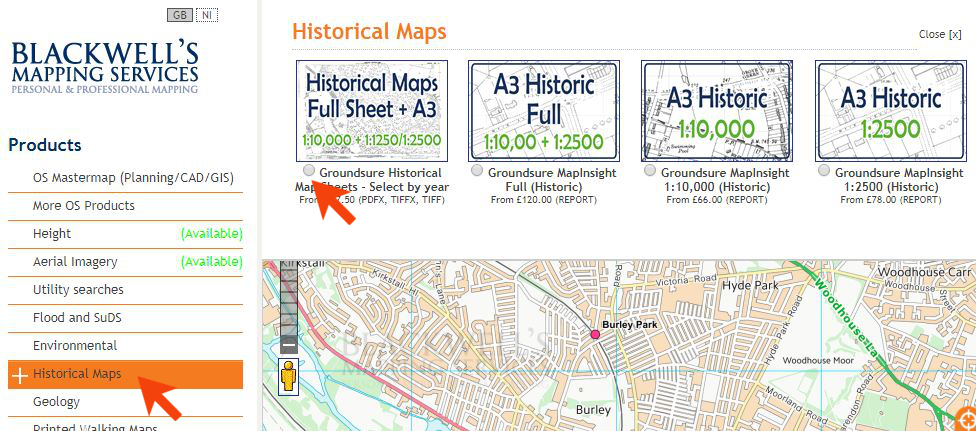Screen dimensions: 976x431
Task: Select Groundsure MapInsight Full radio button
Action: click(x=477, y=171)
